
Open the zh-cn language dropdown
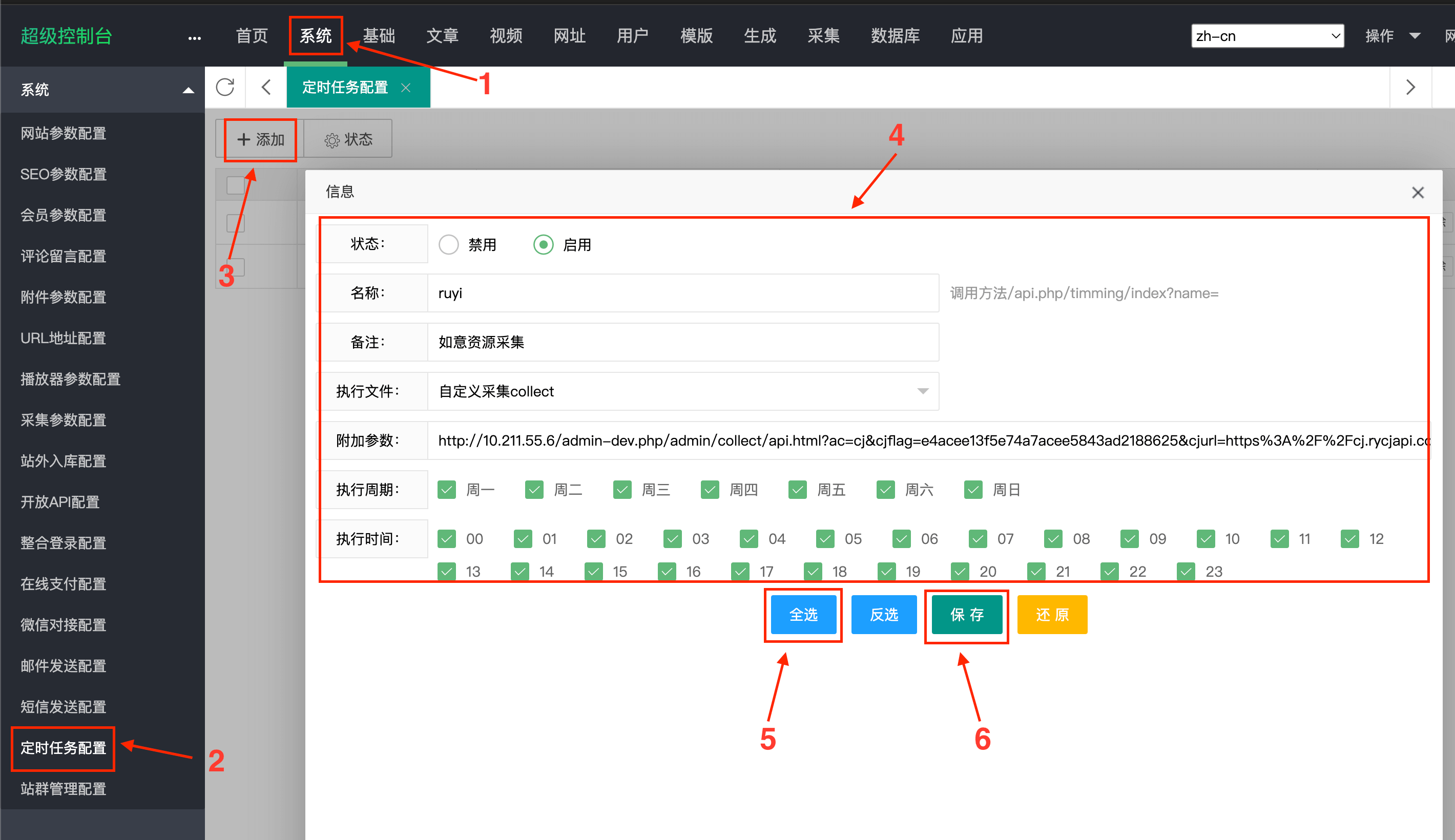[x=1267, y=36]
